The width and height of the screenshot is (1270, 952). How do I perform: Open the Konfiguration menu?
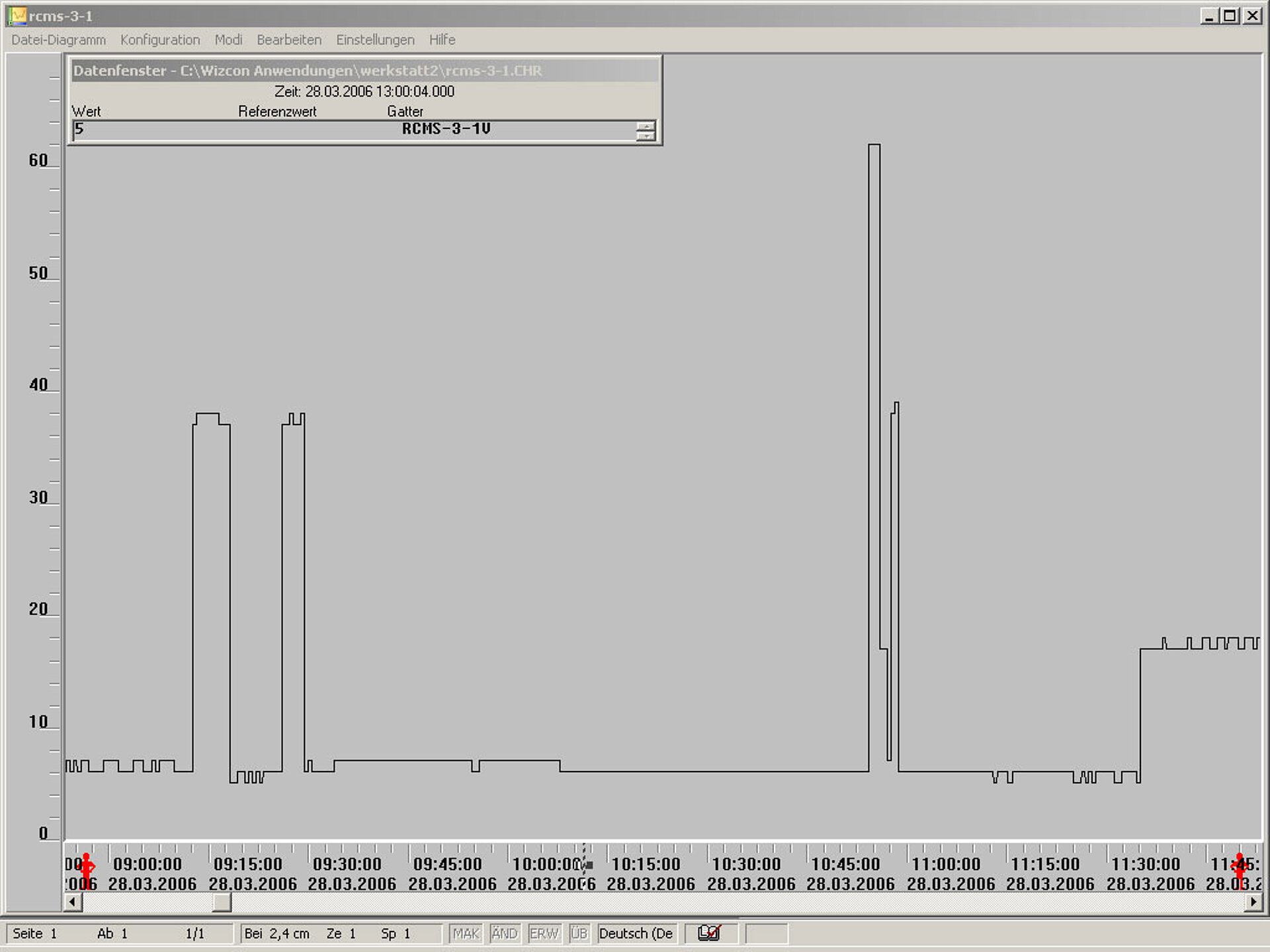160,40
